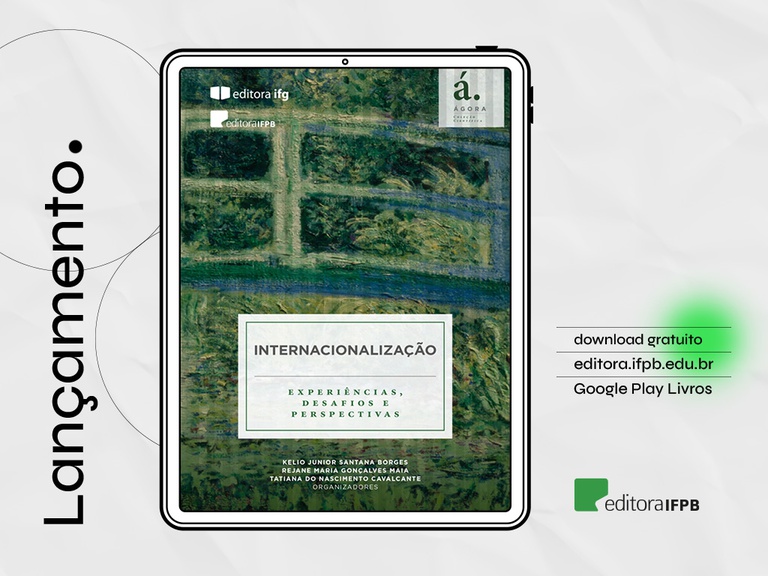The width and height of the screenshot is (768, 576).
Task: Select the Ágora collection badge
Action: point(470,98)
